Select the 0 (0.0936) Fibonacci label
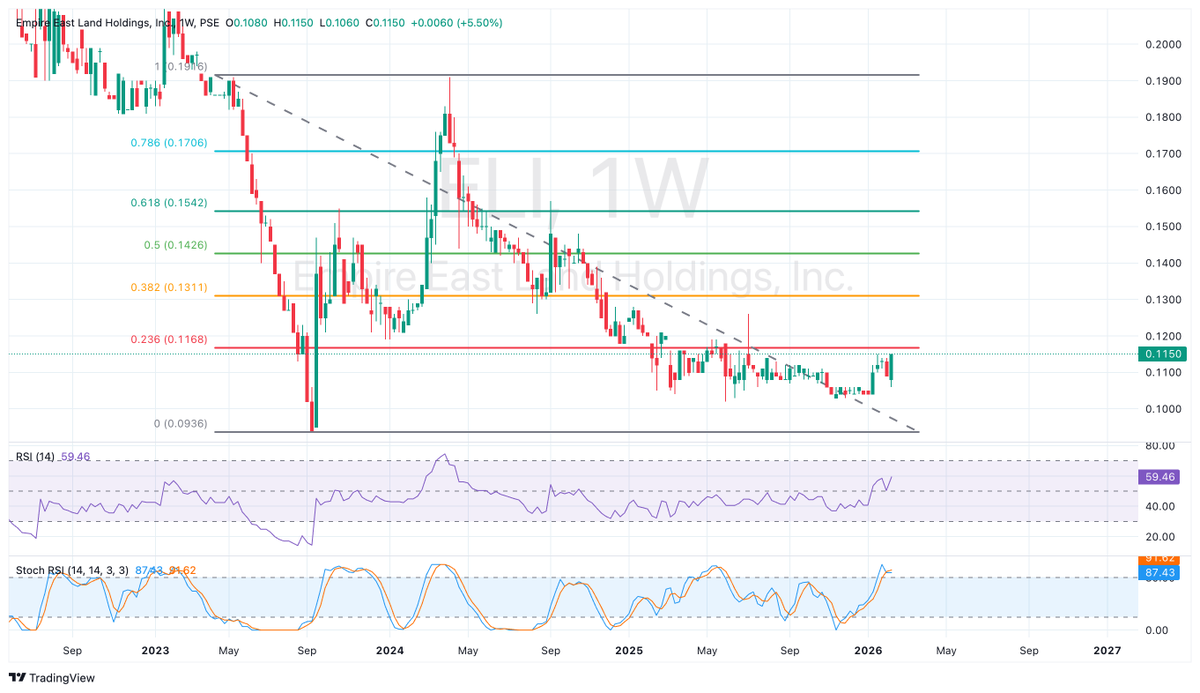The height and width of the screenshot is (693, 1200). tap(180, 424)
